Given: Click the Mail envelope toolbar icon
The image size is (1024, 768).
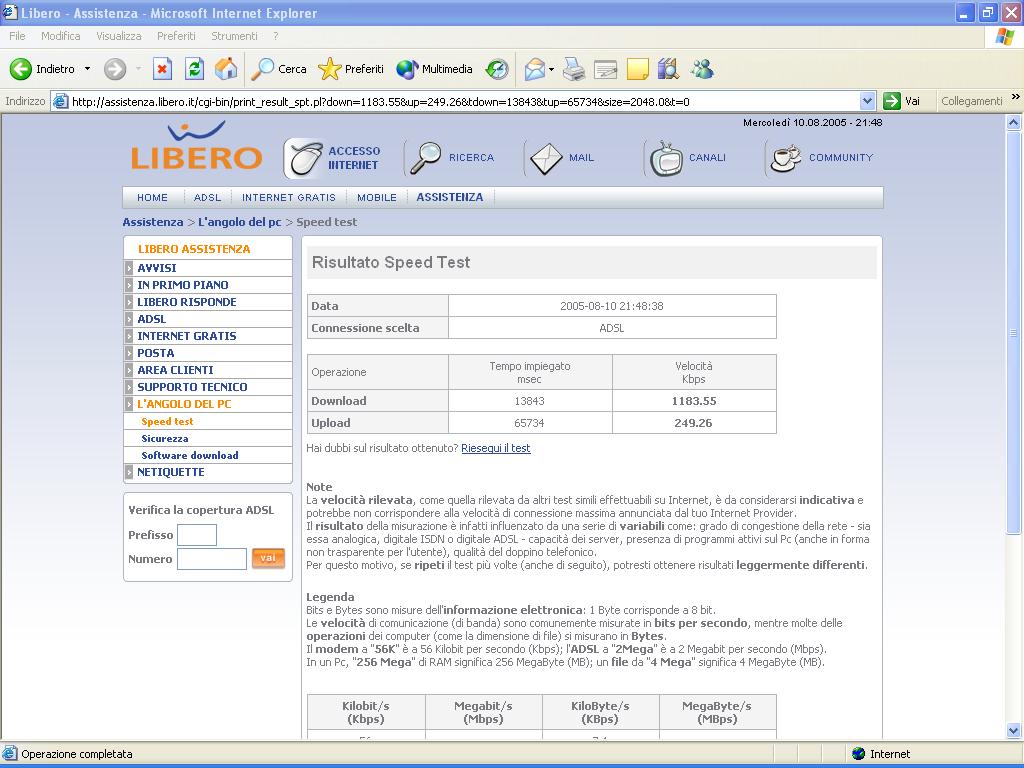Looking at the screenshot, I should [x=534, y=69].
